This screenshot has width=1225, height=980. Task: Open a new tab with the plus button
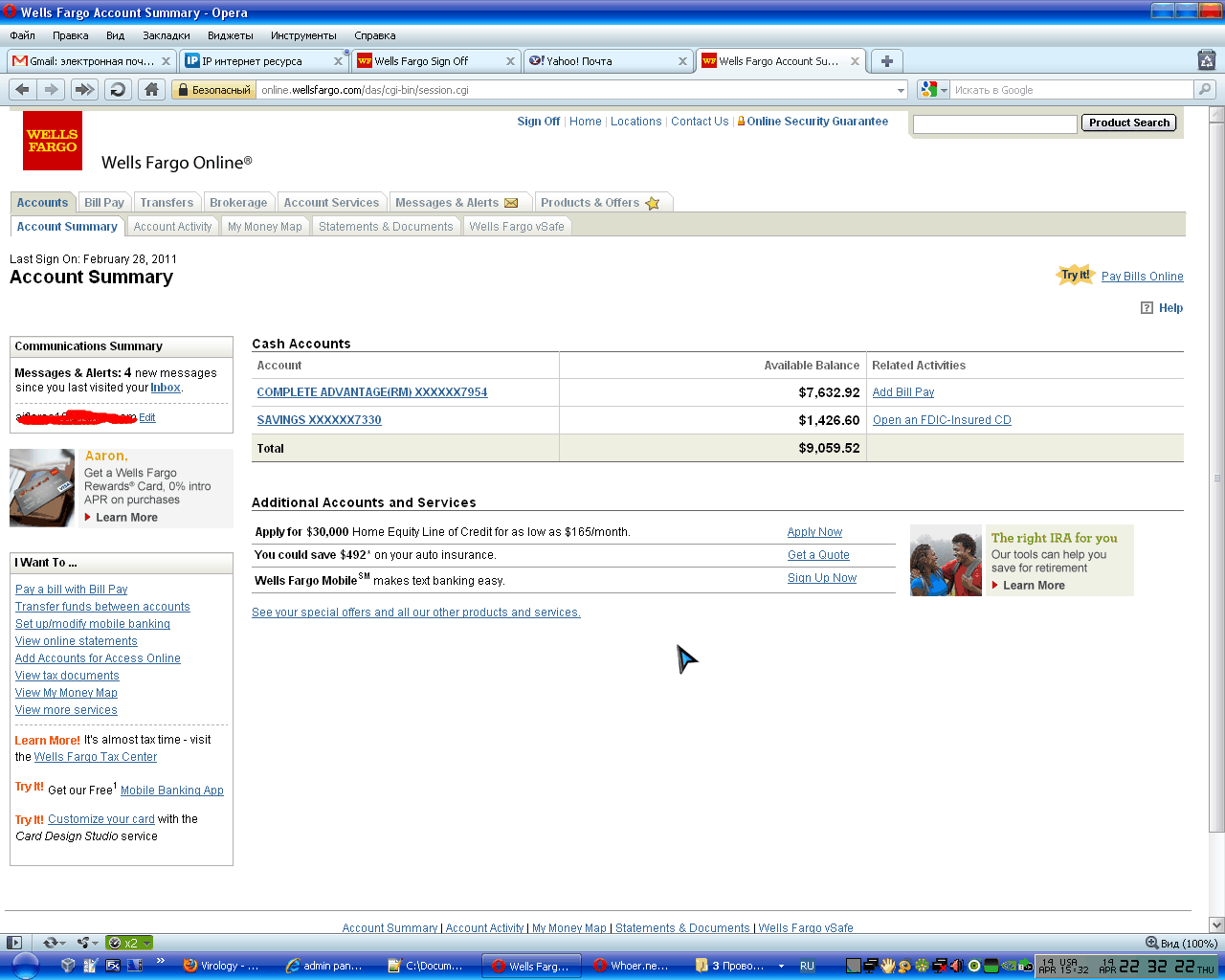(887, 61)
